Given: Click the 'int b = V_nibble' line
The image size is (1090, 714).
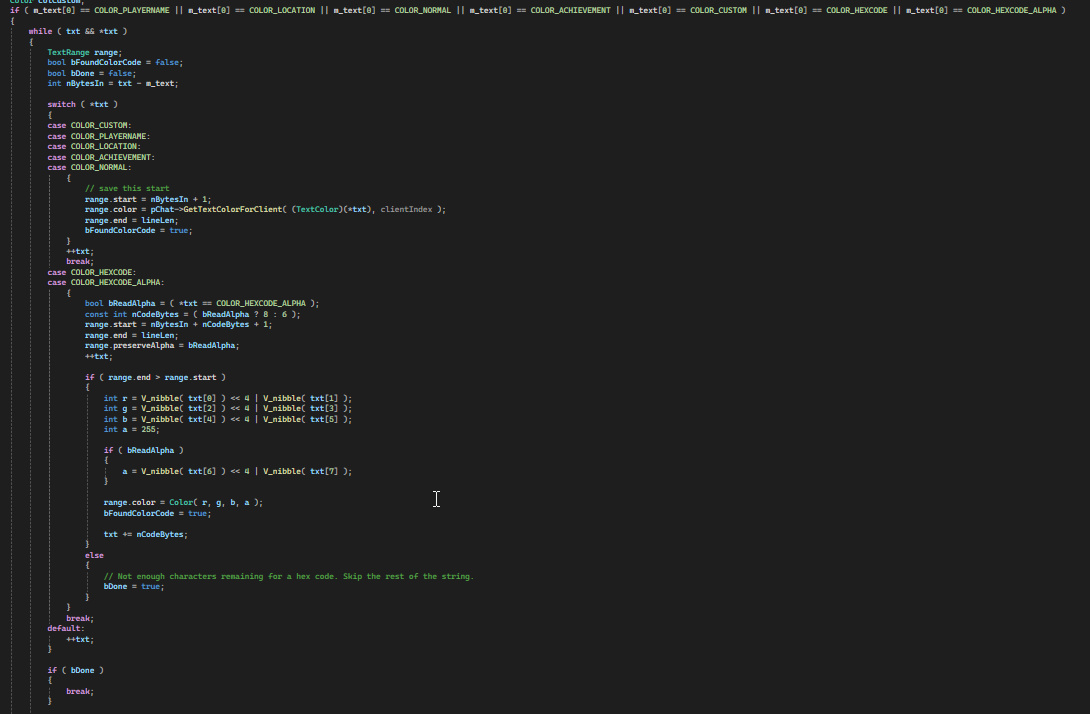Looking at the screenshot, I should click(228, 419).
